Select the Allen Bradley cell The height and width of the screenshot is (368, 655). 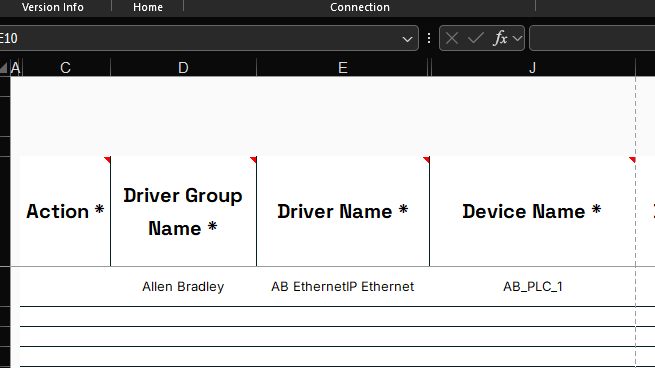(x=183, y=287)
